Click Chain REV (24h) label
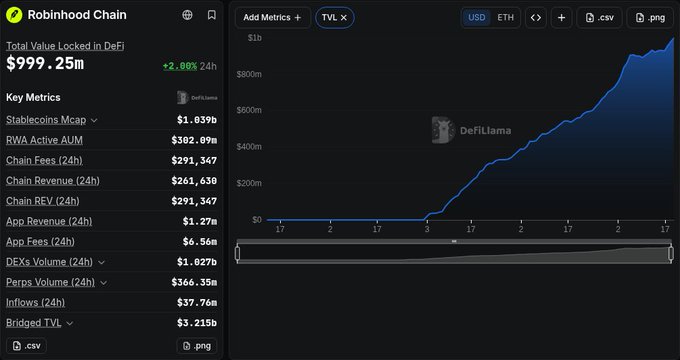The width and height of the screenshot is (680, 360). pos(43,201)
